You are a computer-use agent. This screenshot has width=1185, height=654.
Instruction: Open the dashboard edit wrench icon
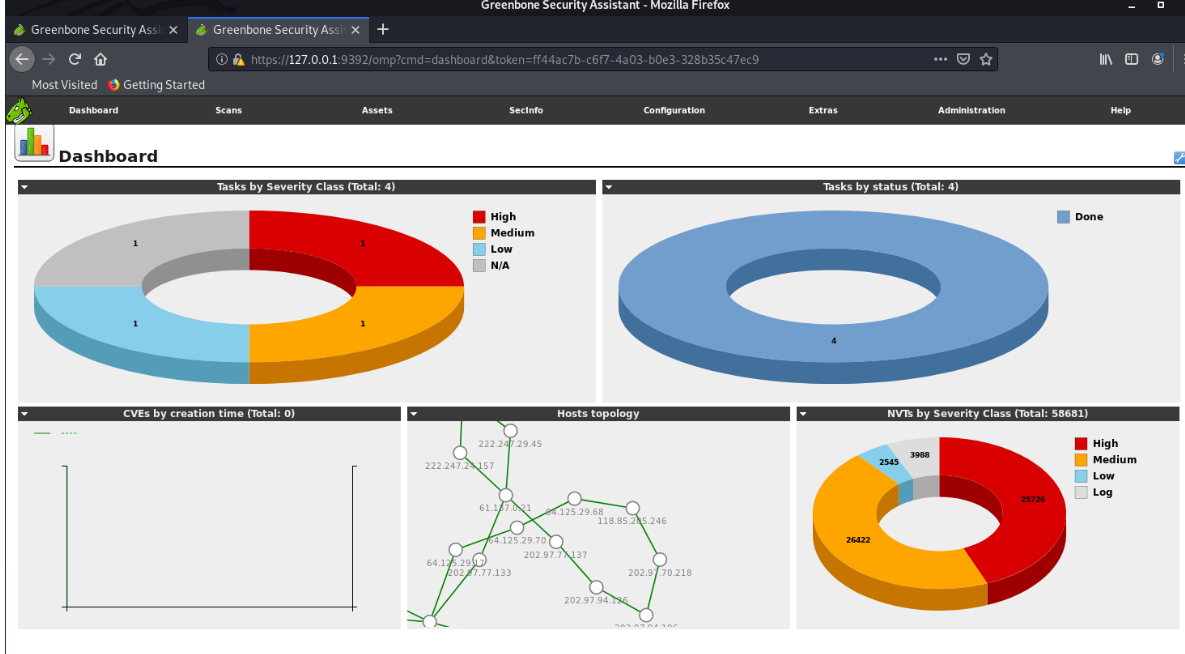pos(1179,157)
